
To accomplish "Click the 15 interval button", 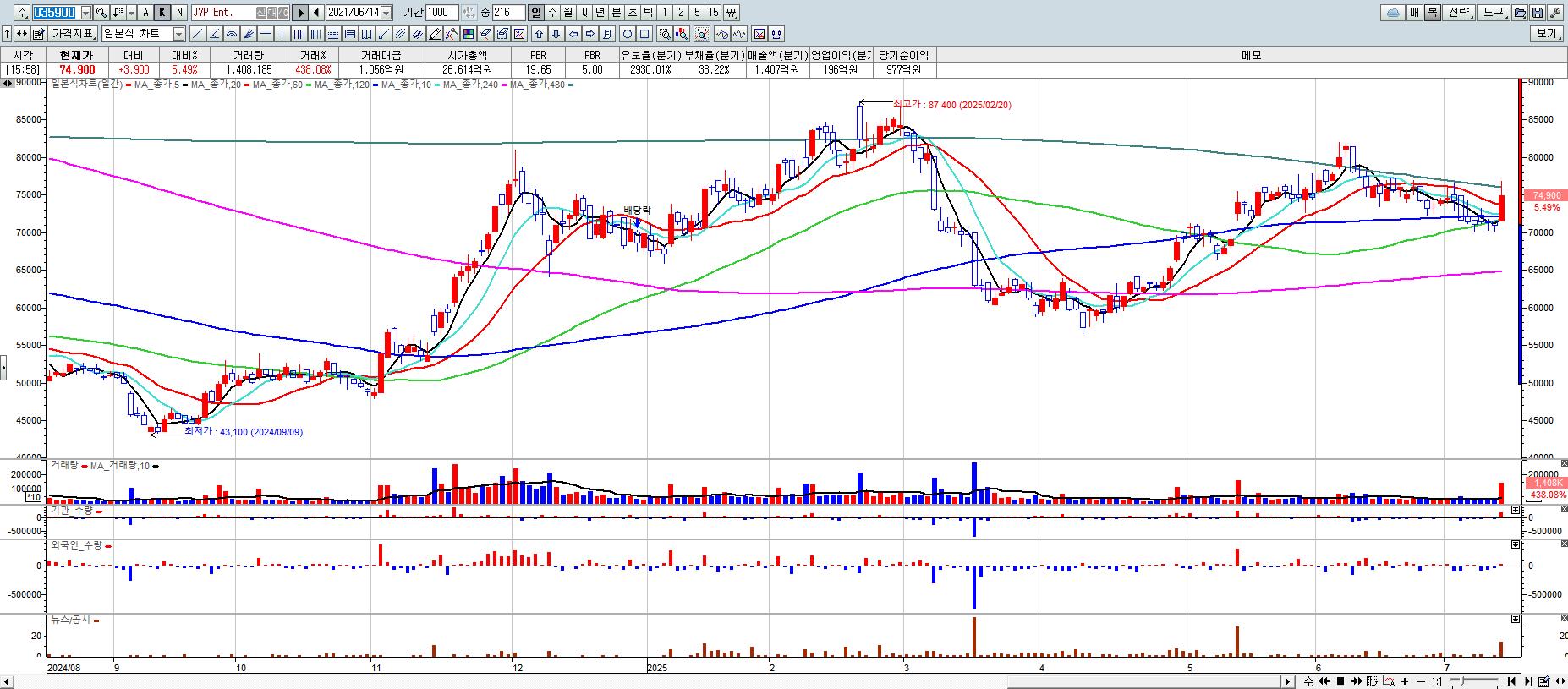I will (714, 13).
